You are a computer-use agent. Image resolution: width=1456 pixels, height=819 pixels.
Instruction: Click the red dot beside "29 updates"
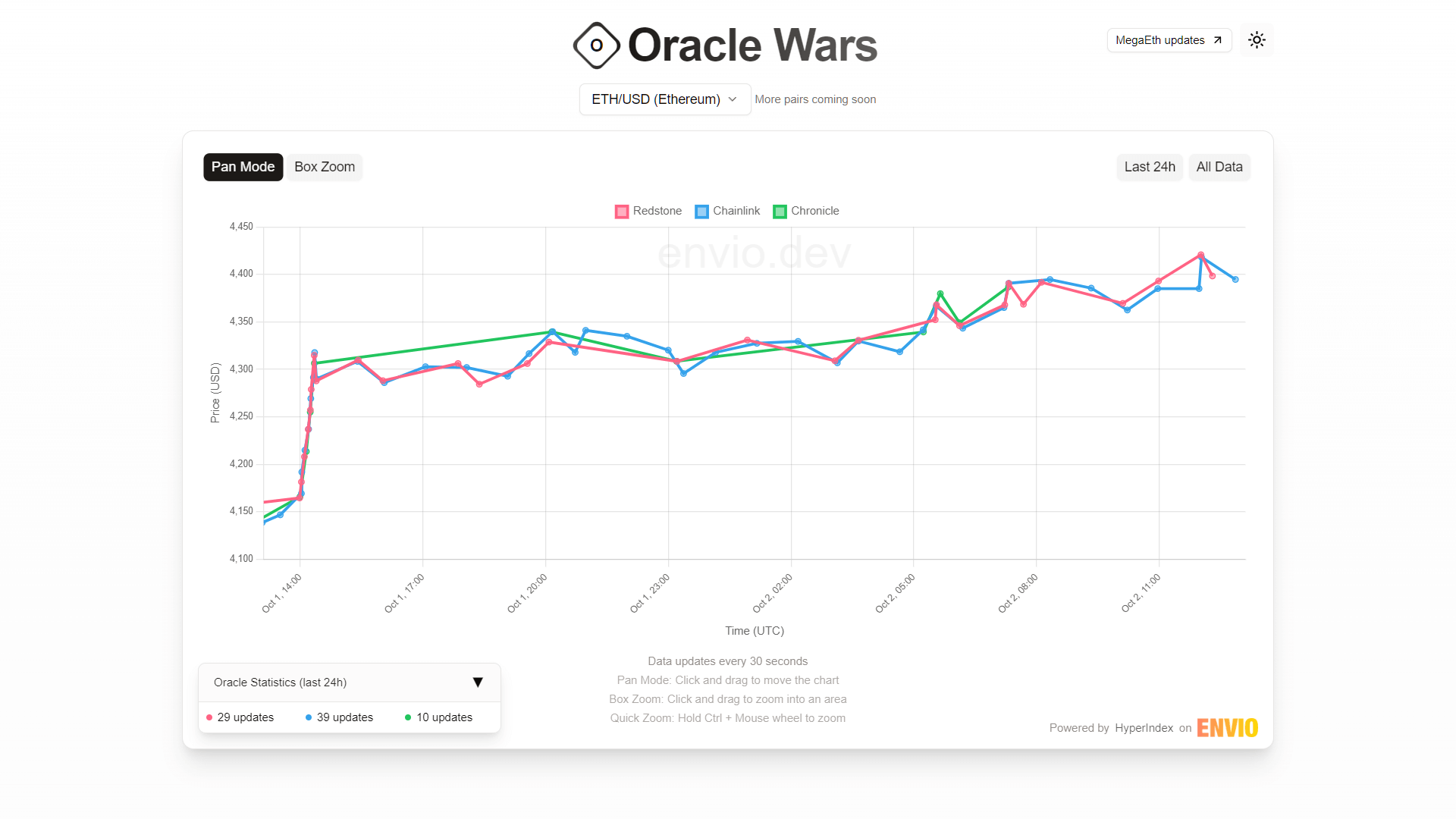point(209,717)
